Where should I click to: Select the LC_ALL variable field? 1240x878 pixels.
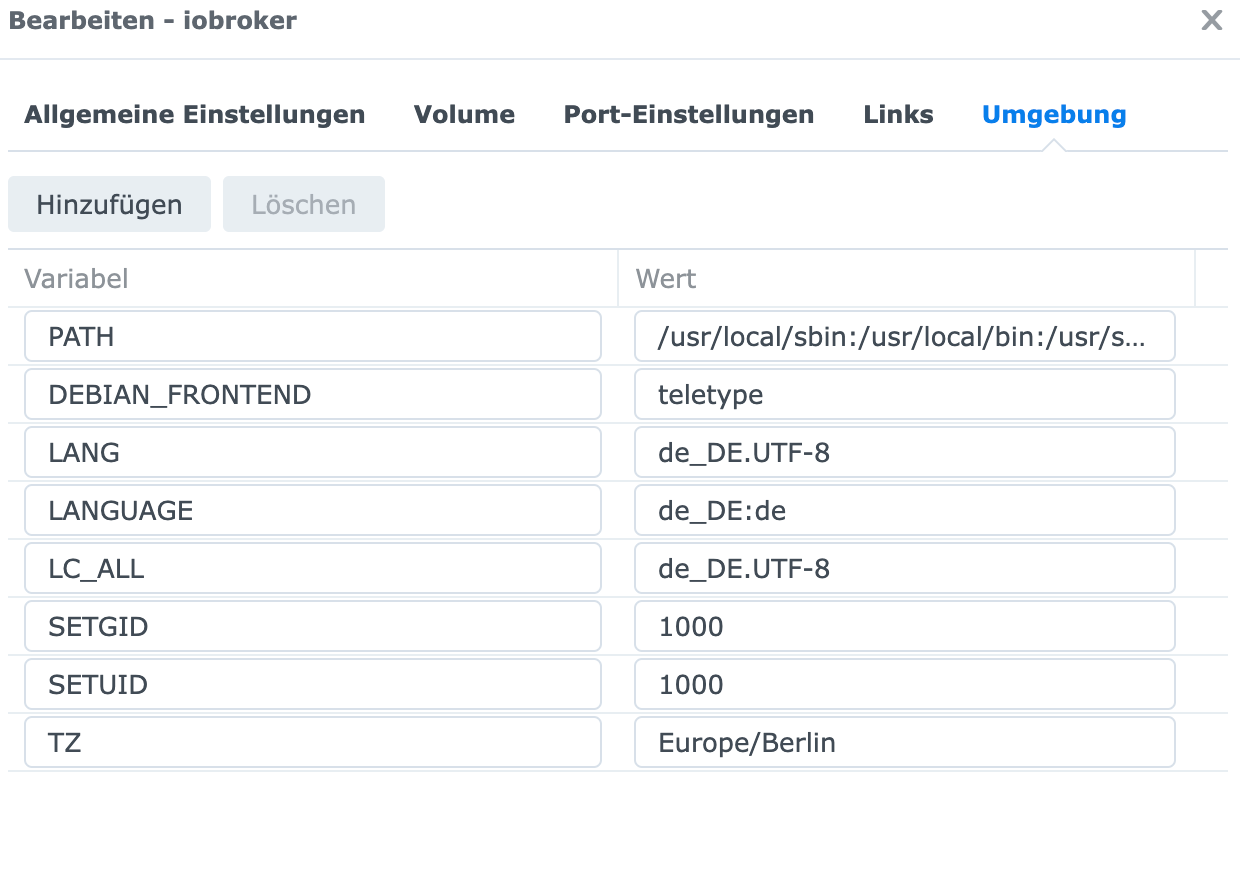pos(312,569)
